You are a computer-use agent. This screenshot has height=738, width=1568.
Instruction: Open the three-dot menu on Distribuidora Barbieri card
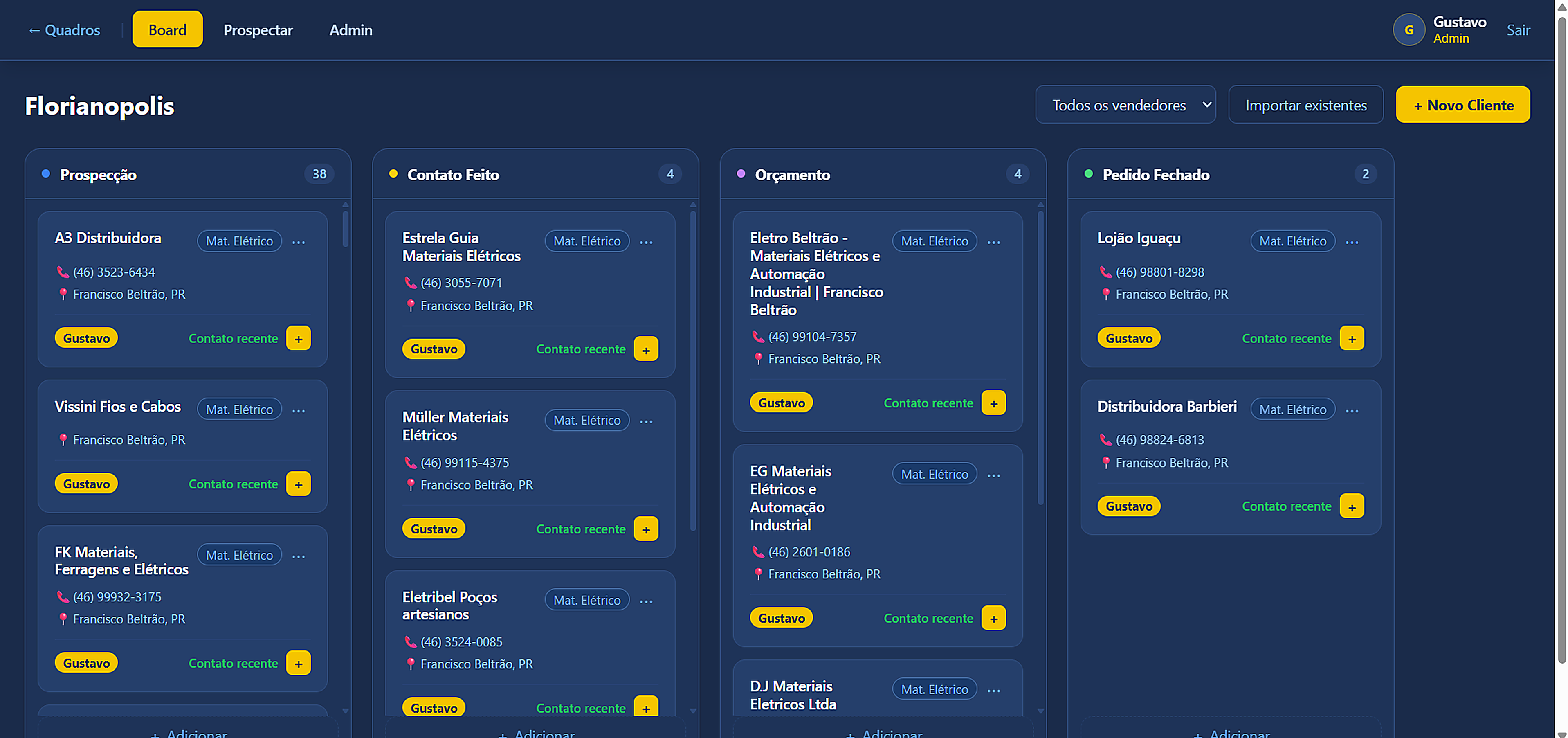(1352, 410)
